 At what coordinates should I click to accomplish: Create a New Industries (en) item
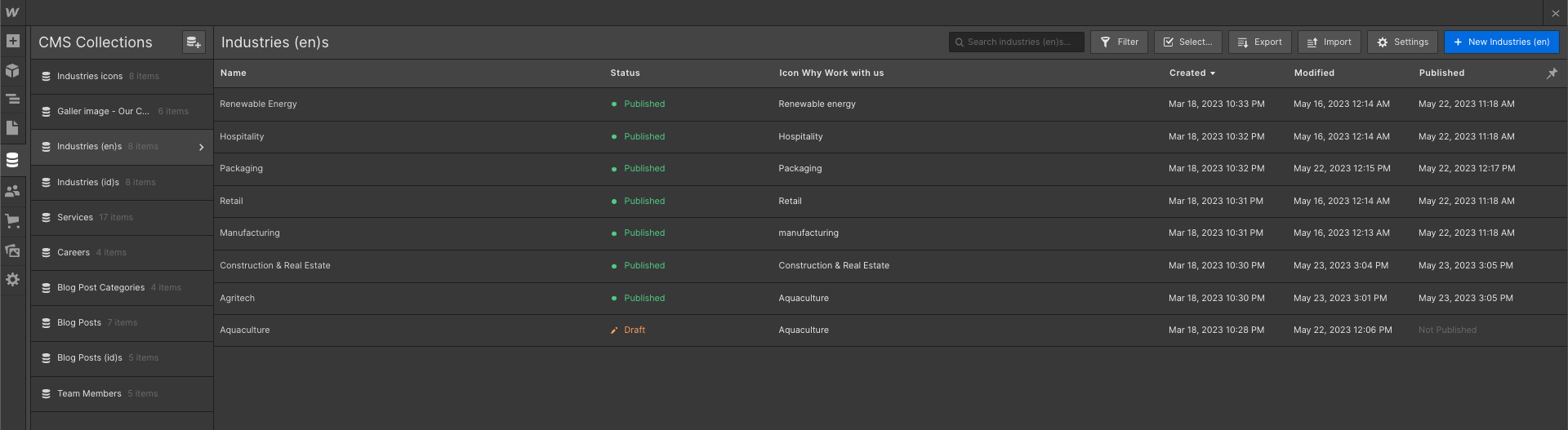tap(1501, 42)
